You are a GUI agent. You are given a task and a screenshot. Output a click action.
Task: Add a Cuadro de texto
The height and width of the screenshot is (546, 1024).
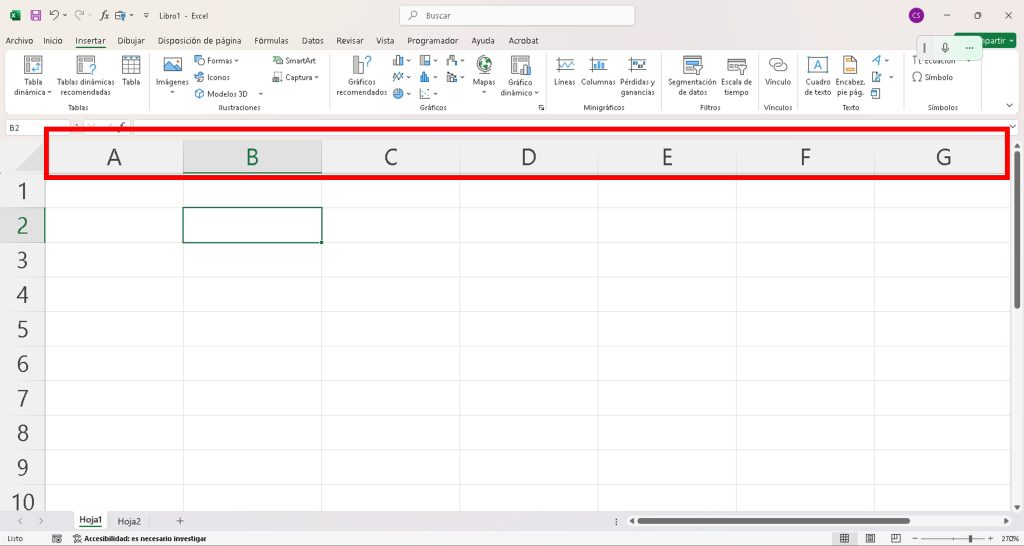click(817, 74)
